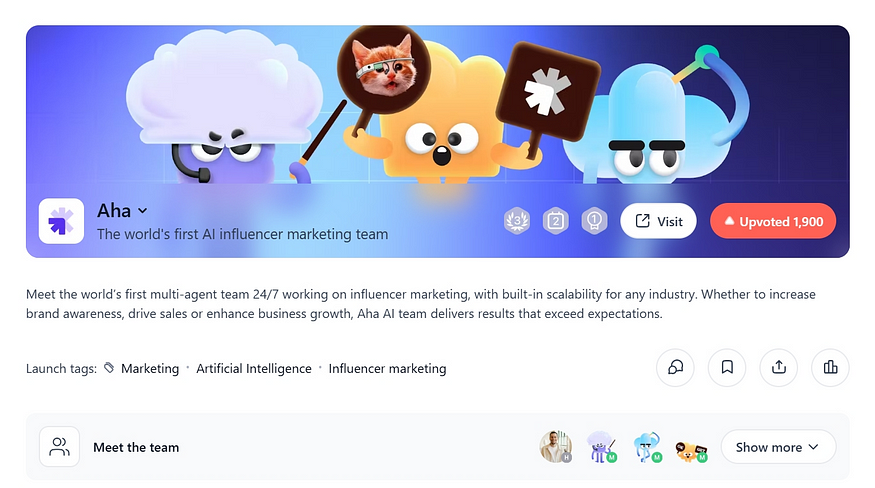
Task: Toggle the Upvoted 1,900 button
Action: 773,221
